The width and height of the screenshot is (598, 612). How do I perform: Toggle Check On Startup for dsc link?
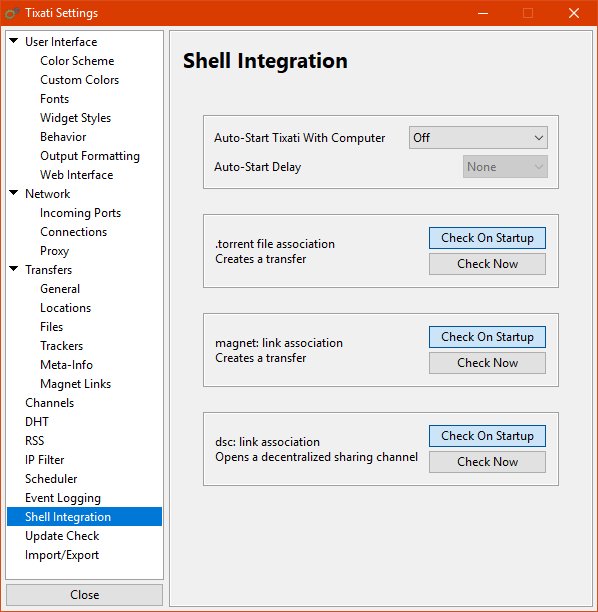(487, 436)
